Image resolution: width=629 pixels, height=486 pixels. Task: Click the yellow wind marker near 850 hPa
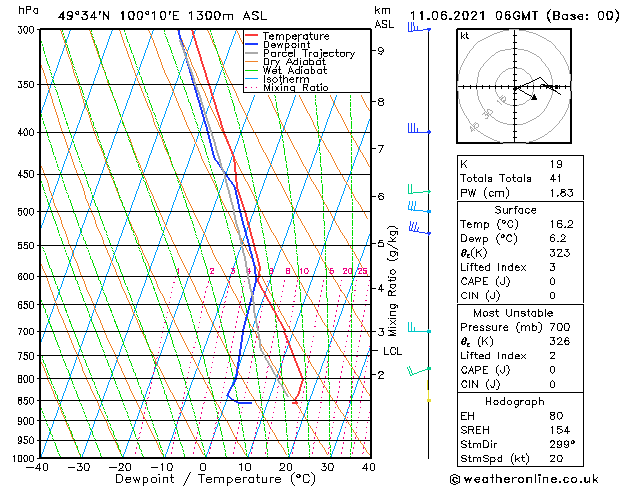point(428,397)
